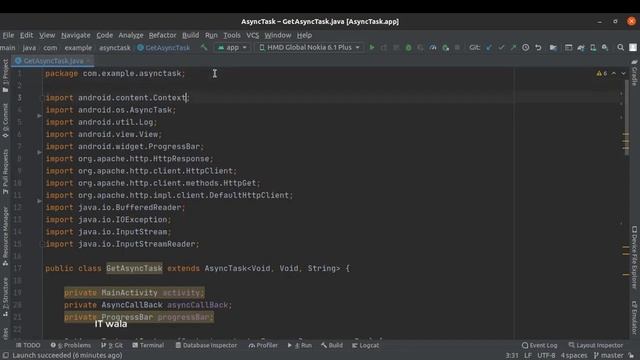
Task: Change UTF-8 file encoding in status bar
Action: pos(546,356)
